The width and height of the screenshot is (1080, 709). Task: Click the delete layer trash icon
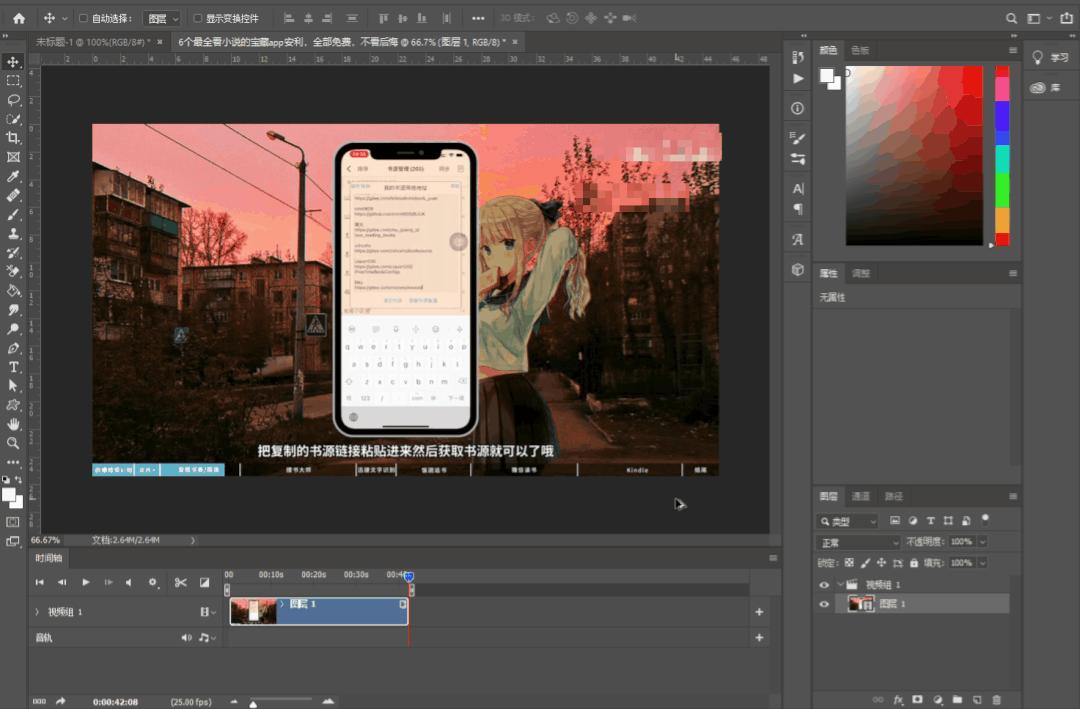point(996,700)
